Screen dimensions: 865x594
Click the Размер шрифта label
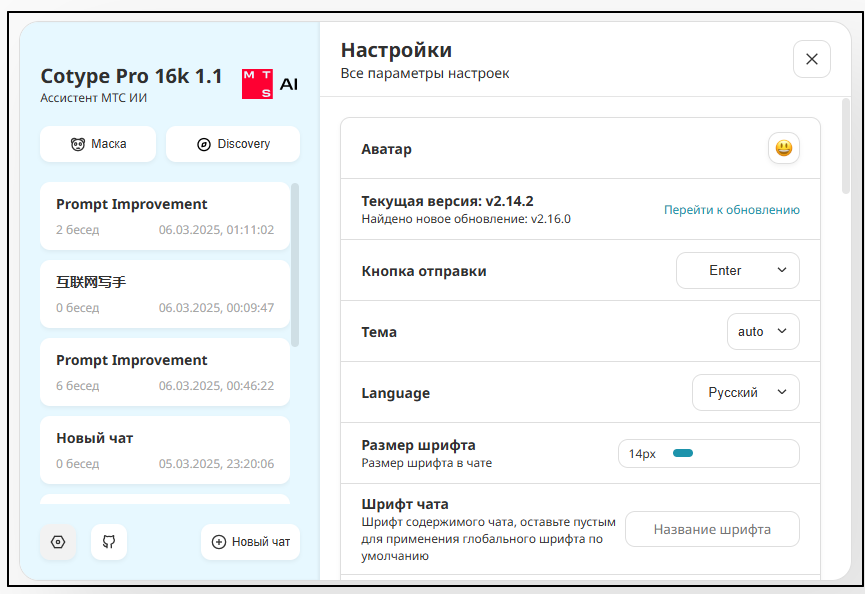click(418, 445)
